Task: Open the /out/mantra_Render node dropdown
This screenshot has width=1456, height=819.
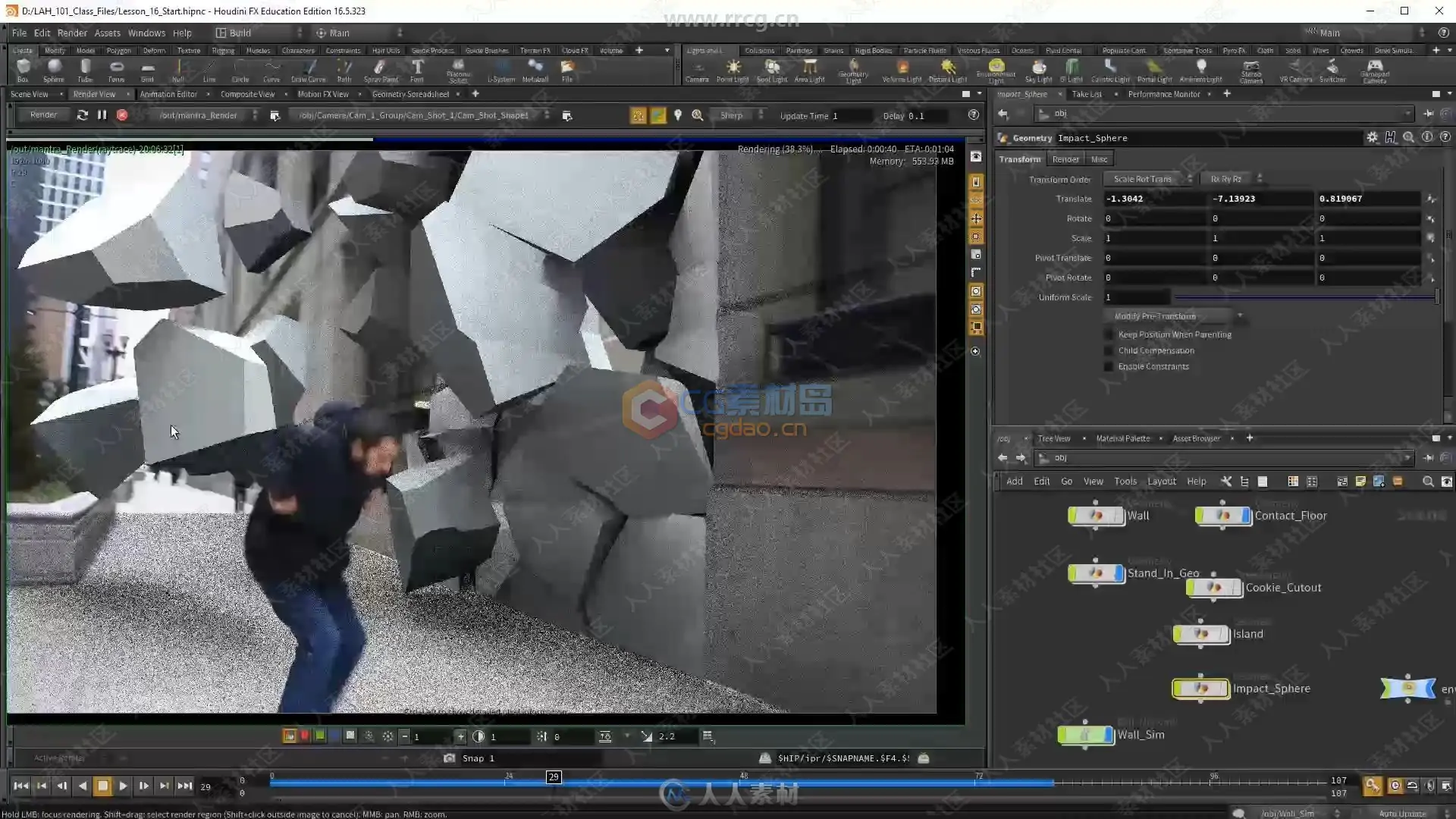Action: (x=206, y=115)
